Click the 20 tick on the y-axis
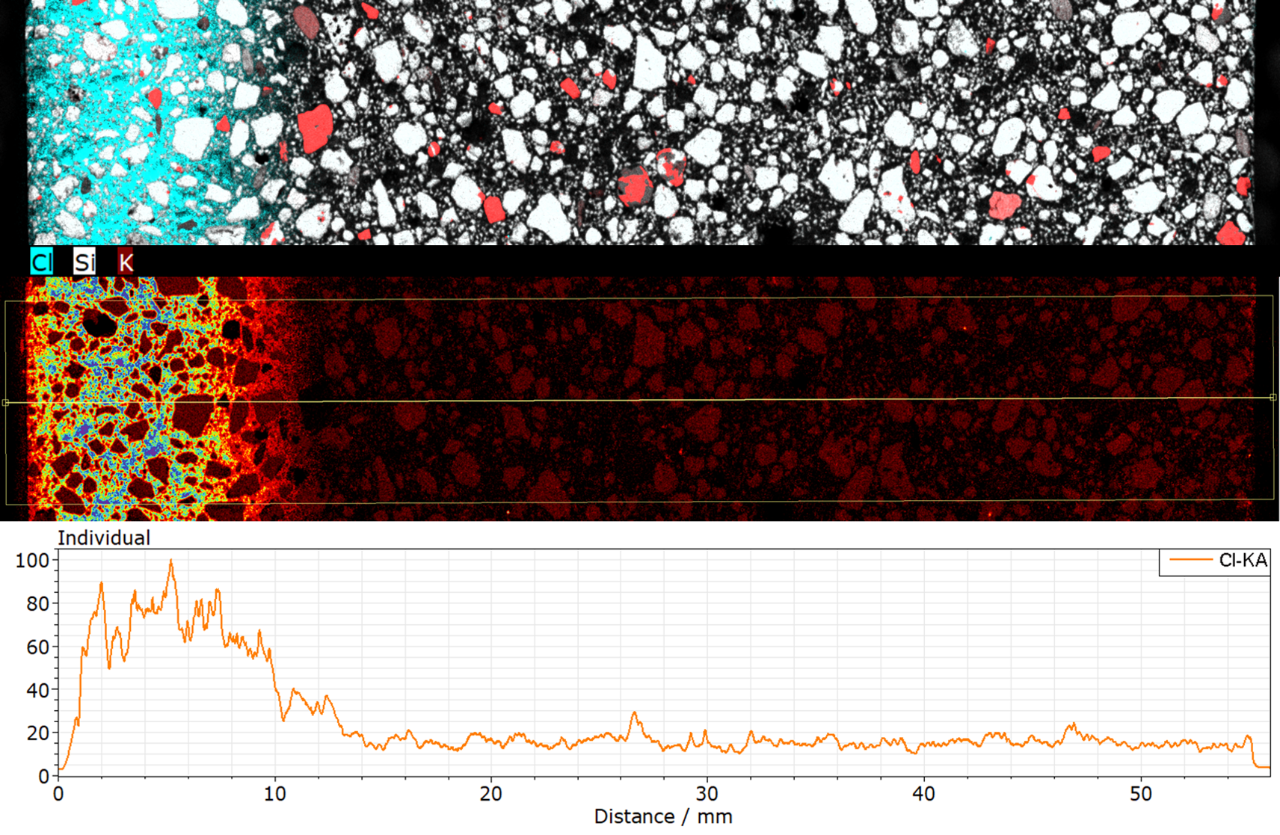The width and height of the screenshot is (1280, 835). point(38,733)
